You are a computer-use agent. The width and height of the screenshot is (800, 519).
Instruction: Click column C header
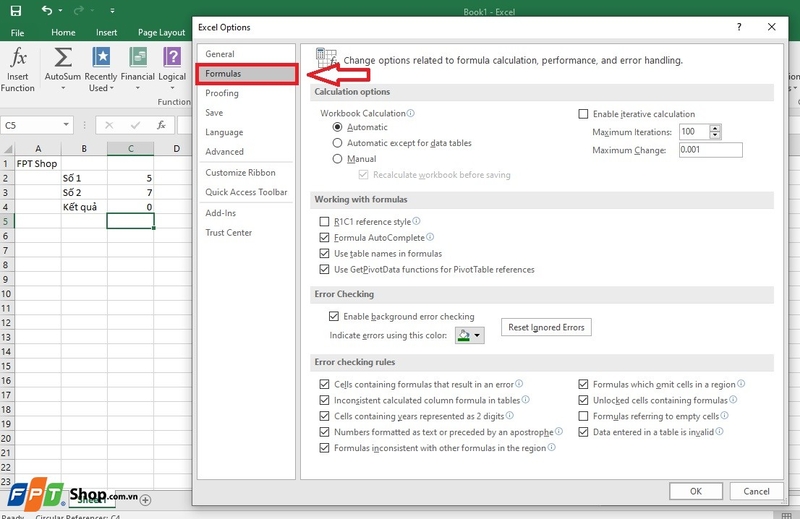coord(131,149)
